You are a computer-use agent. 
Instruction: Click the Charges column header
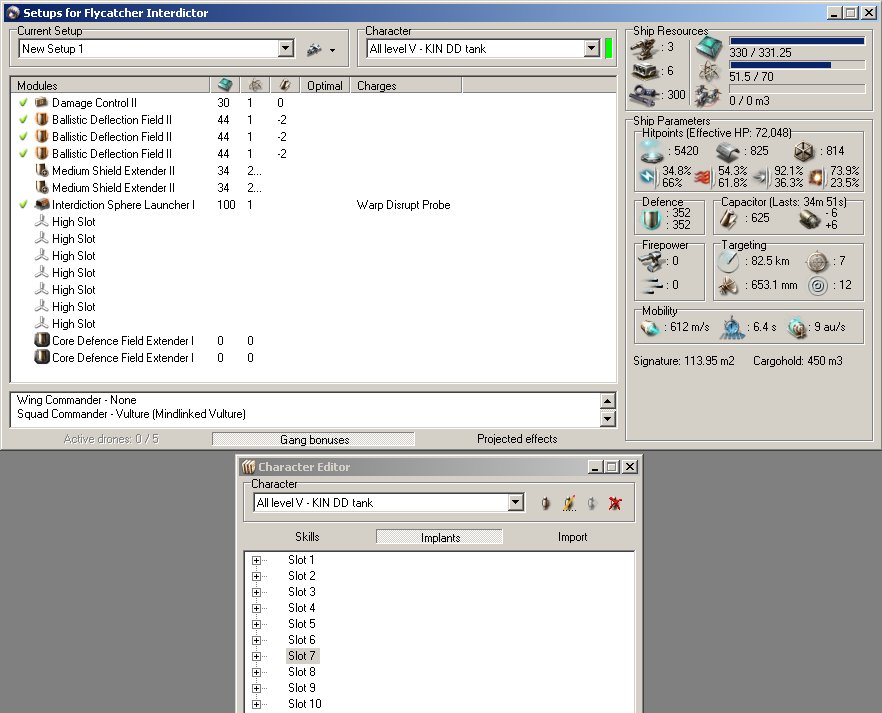click(x=406, y=85)
